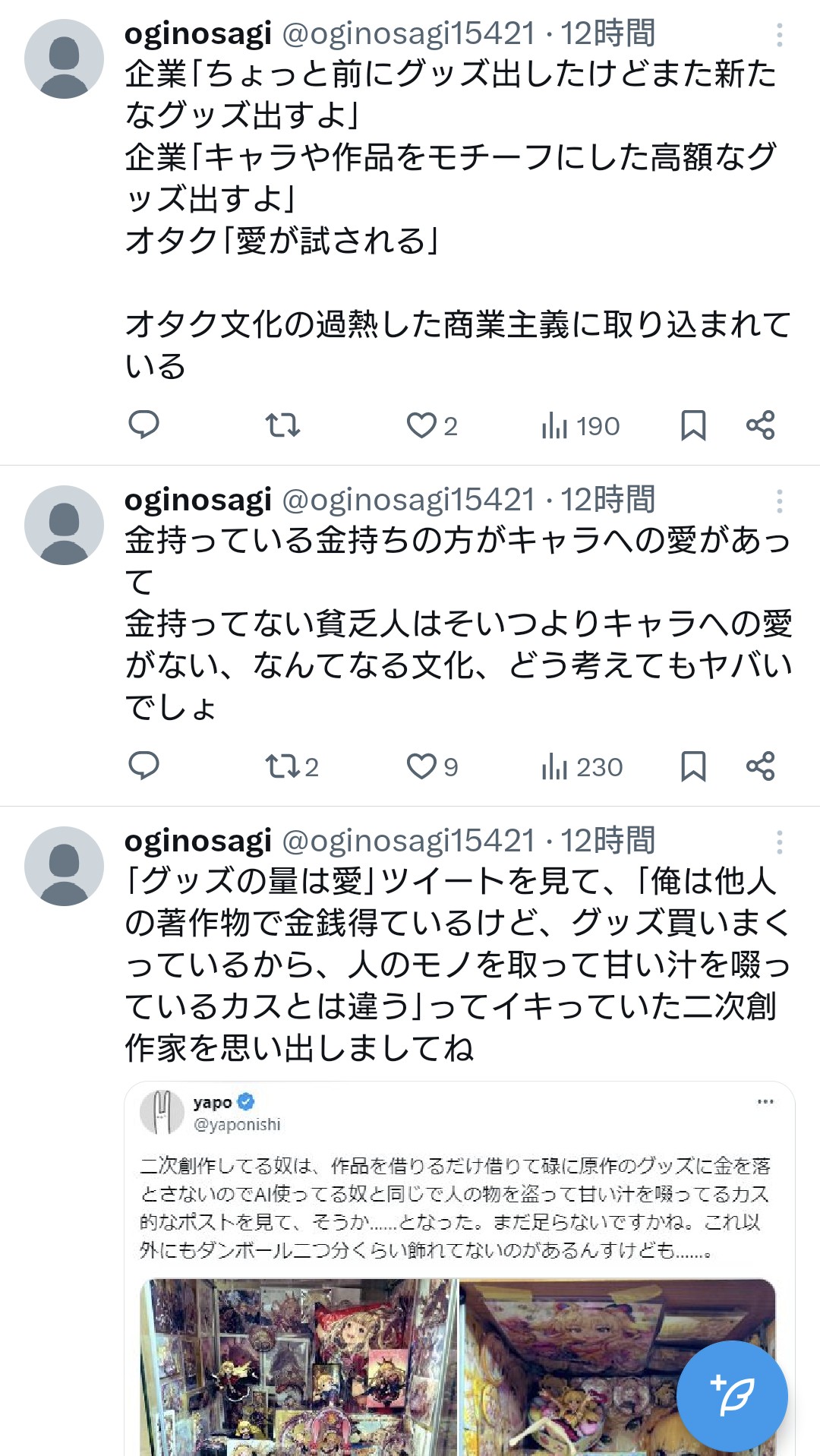
Task: Retweet the tweet with 2 retweets
Action: point(292,766)
